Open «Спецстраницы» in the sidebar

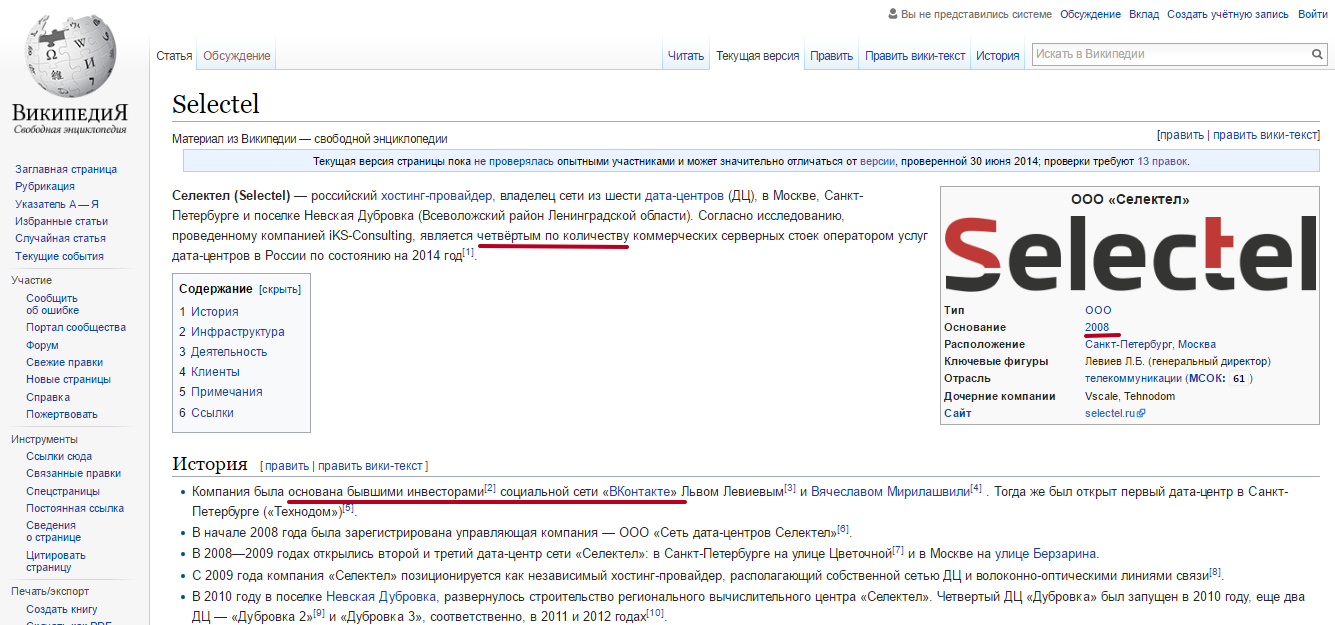pyautogui.click(x=63, y=491)
